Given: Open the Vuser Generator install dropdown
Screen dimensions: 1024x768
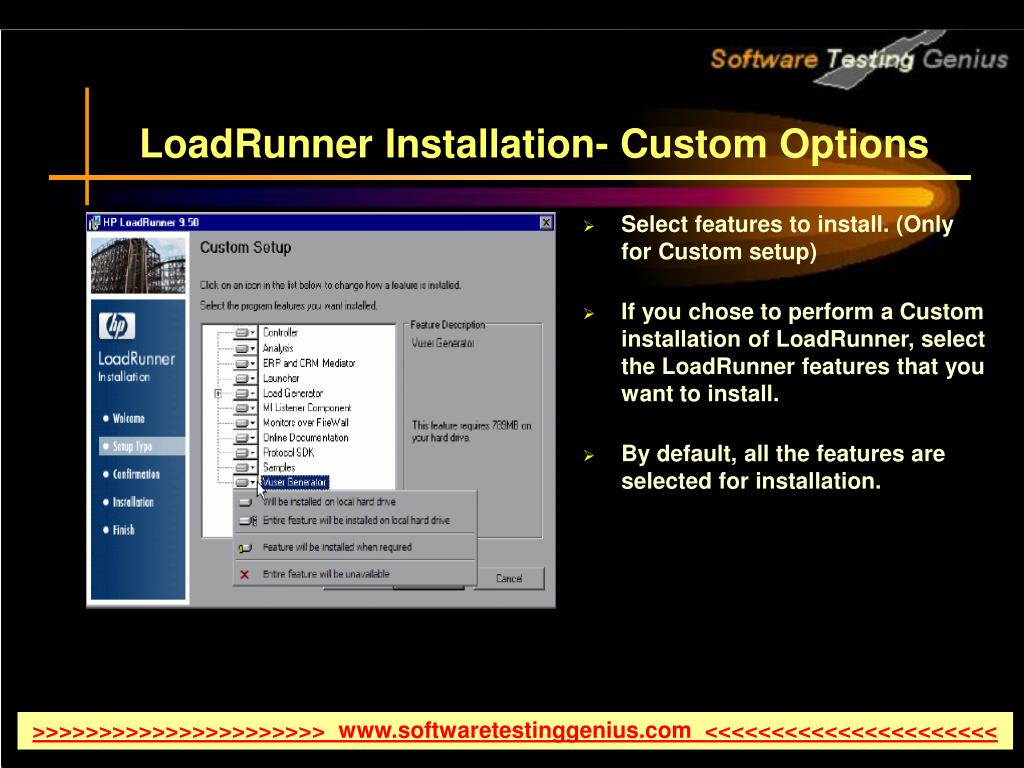Looking at the screenshot, I should tap(246, 483).
